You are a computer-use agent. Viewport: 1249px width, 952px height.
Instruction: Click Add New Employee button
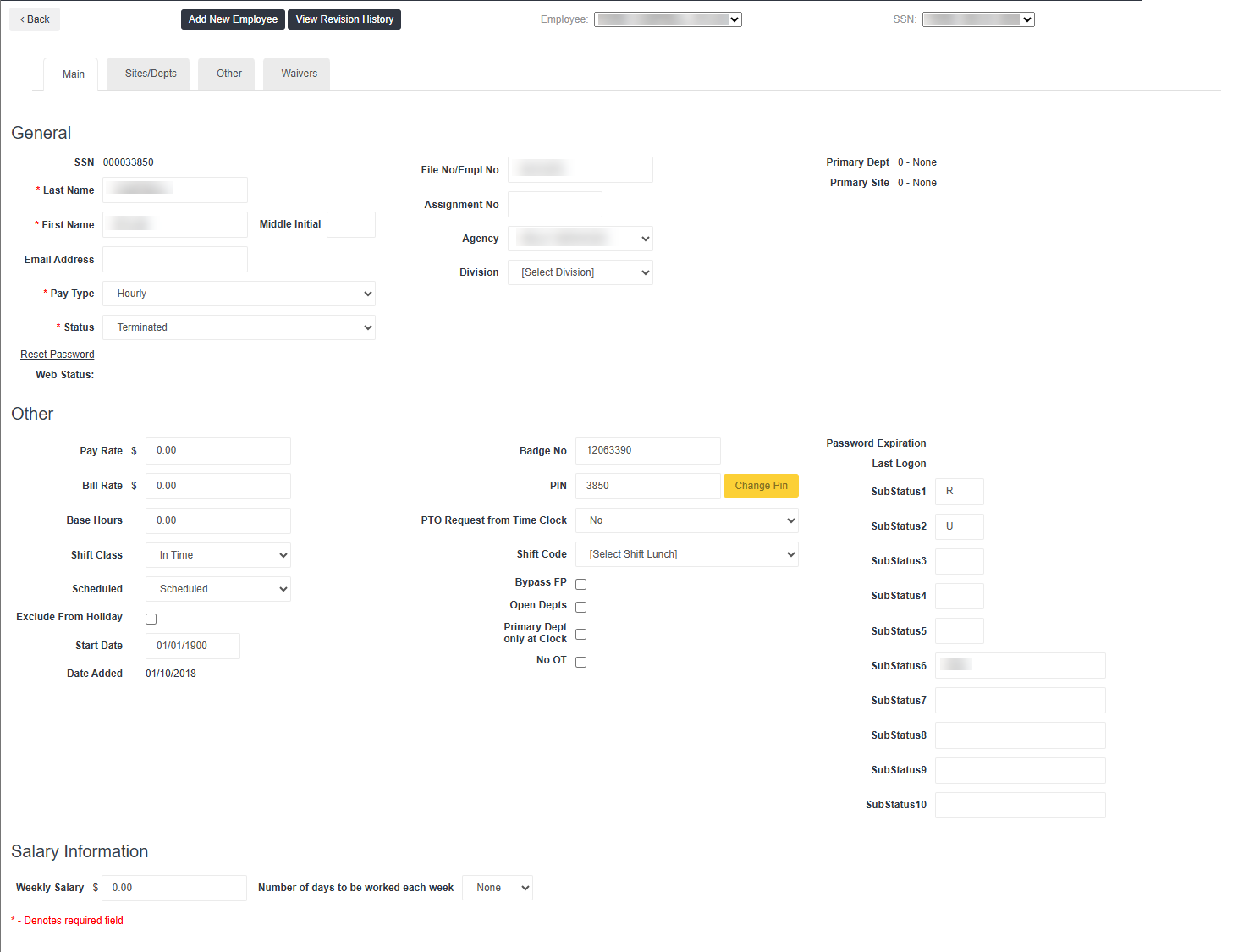[233, 19]
